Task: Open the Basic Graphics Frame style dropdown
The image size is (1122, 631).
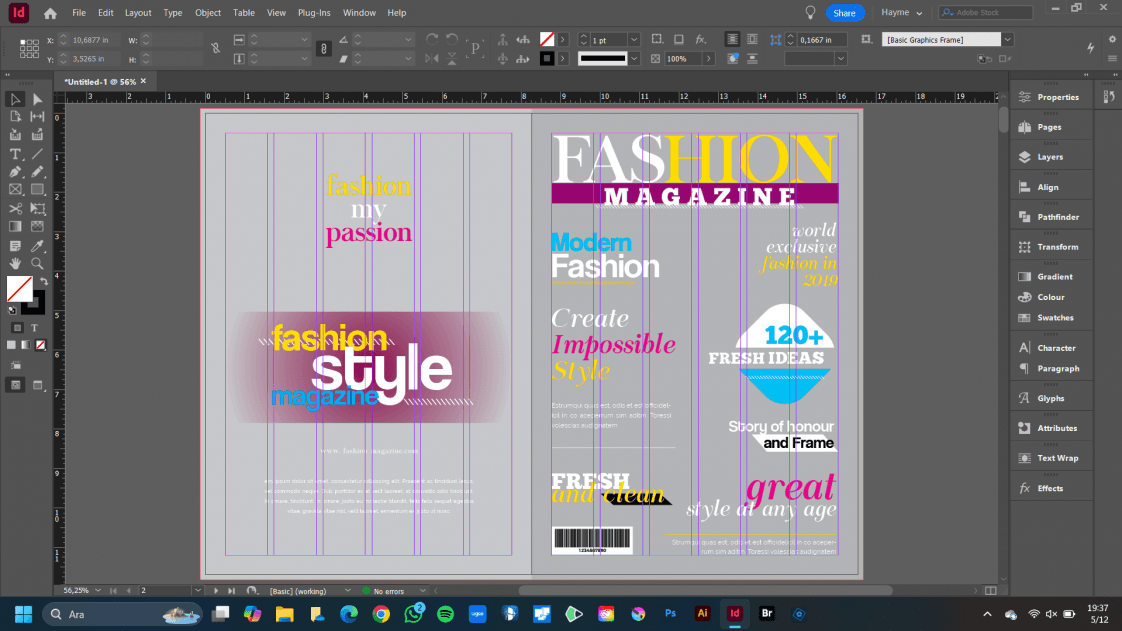Action: [1007, 39]
